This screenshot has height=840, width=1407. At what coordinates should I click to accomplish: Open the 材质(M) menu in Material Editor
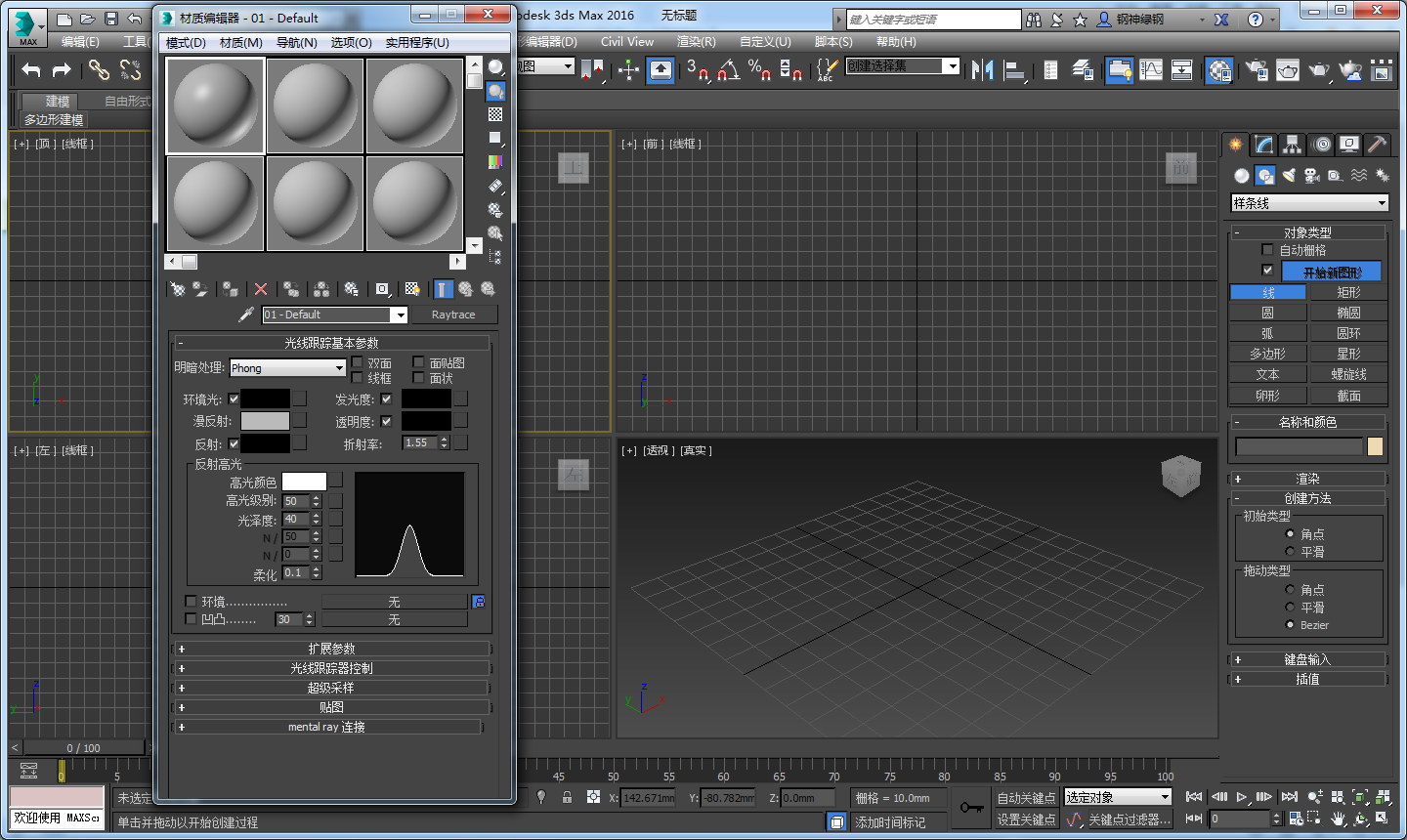point(240,43)
